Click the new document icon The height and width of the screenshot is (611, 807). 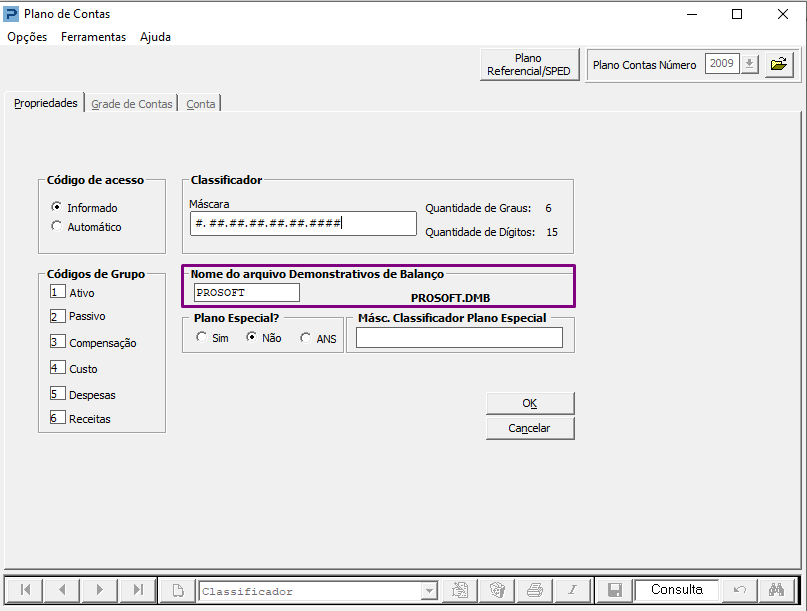[178, 590]
